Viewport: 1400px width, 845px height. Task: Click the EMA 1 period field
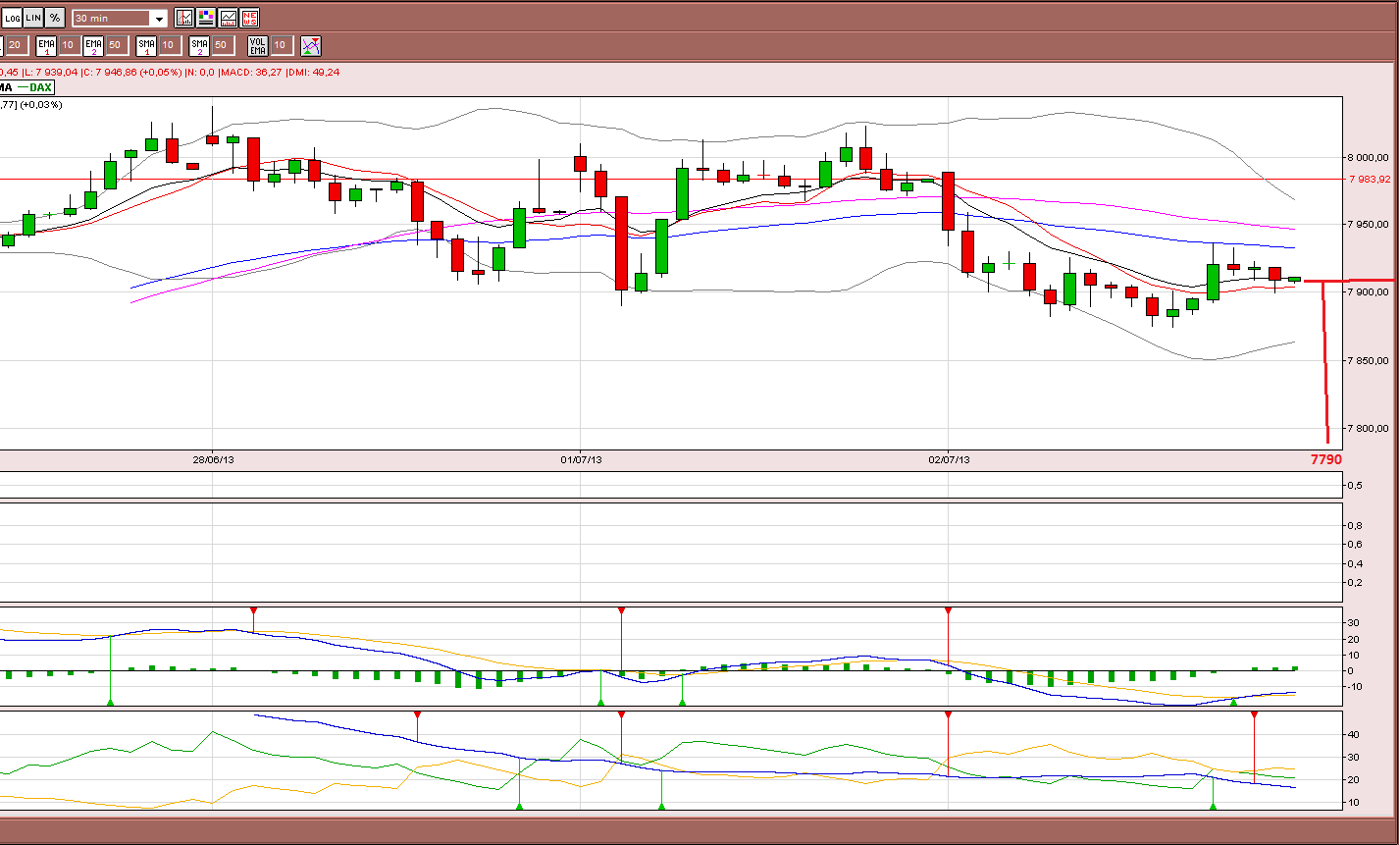pos(68,45)
